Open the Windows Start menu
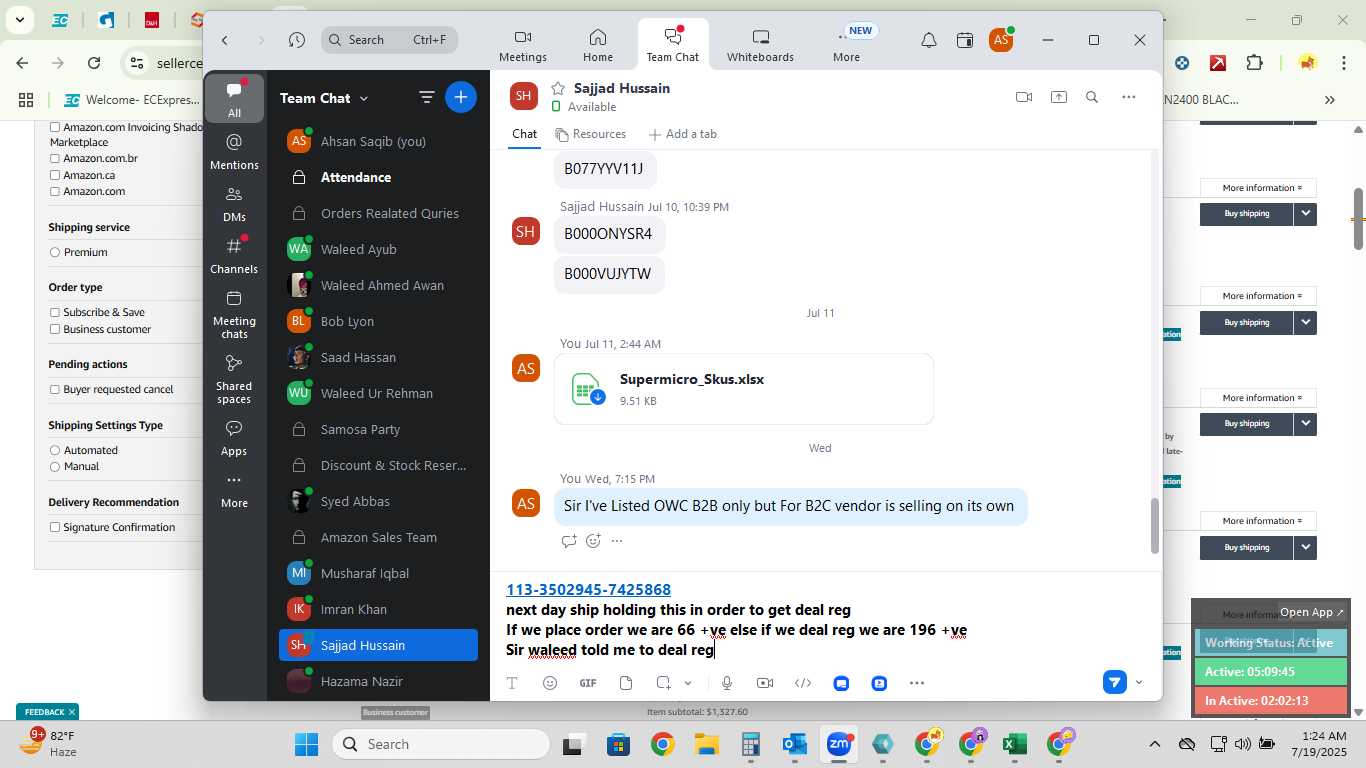 click(306, 744)
